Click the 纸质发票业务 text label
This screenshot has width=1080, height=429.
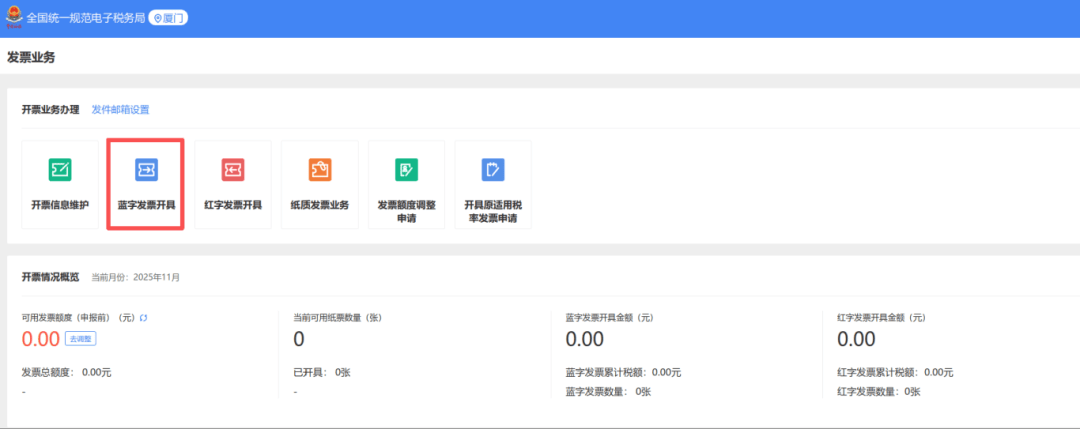pyautogui.click(x=319, y=205)
